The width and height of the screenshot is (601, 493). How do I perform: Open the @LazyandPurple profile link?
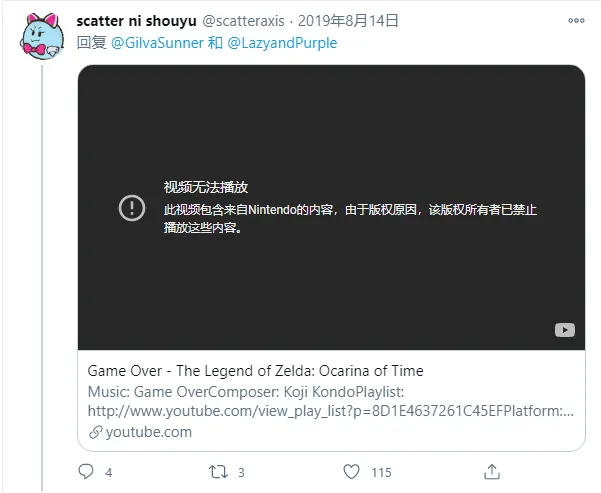282,43
